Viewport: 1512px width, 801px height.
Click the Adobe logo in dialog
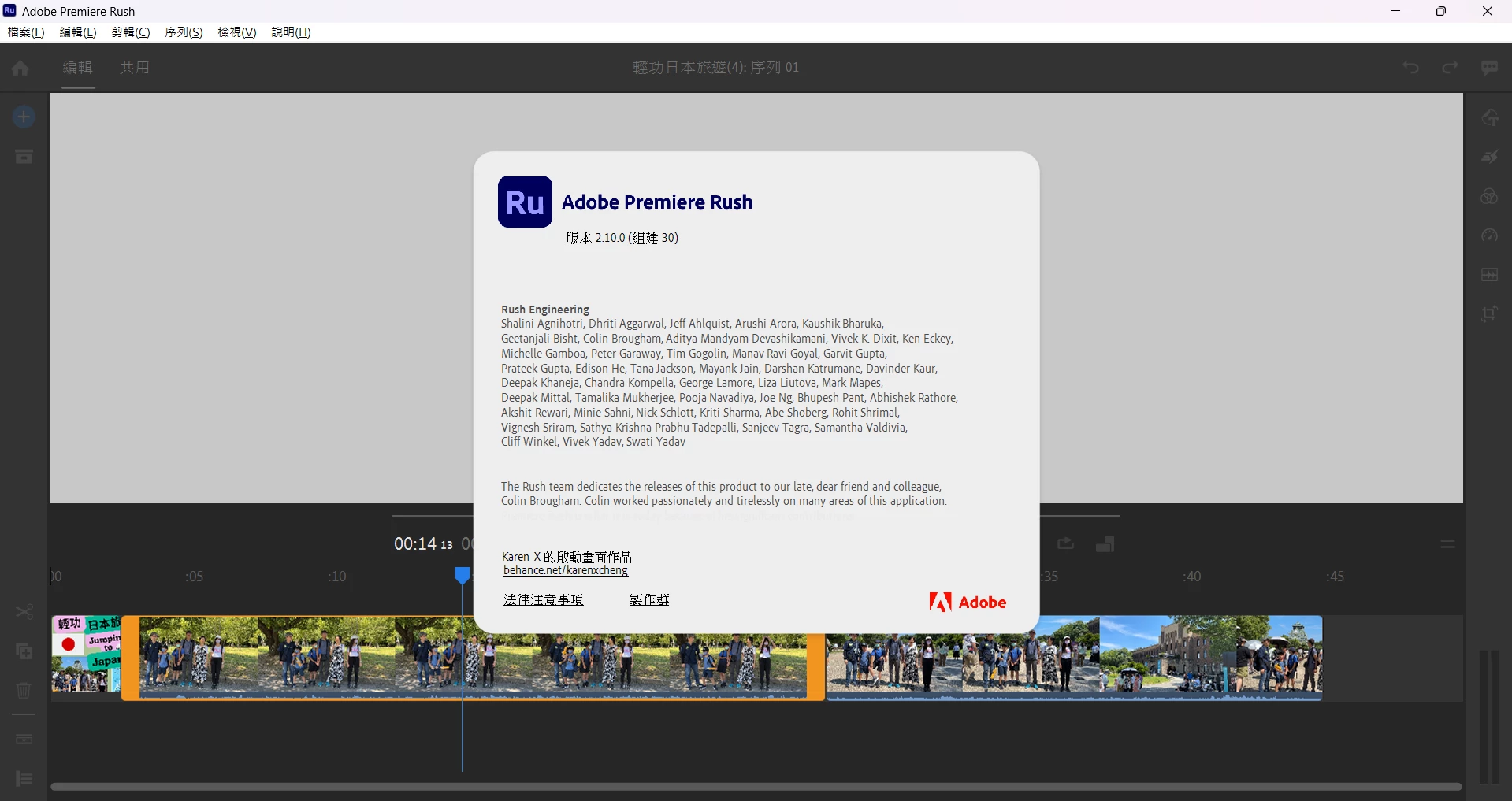[968, 603]
